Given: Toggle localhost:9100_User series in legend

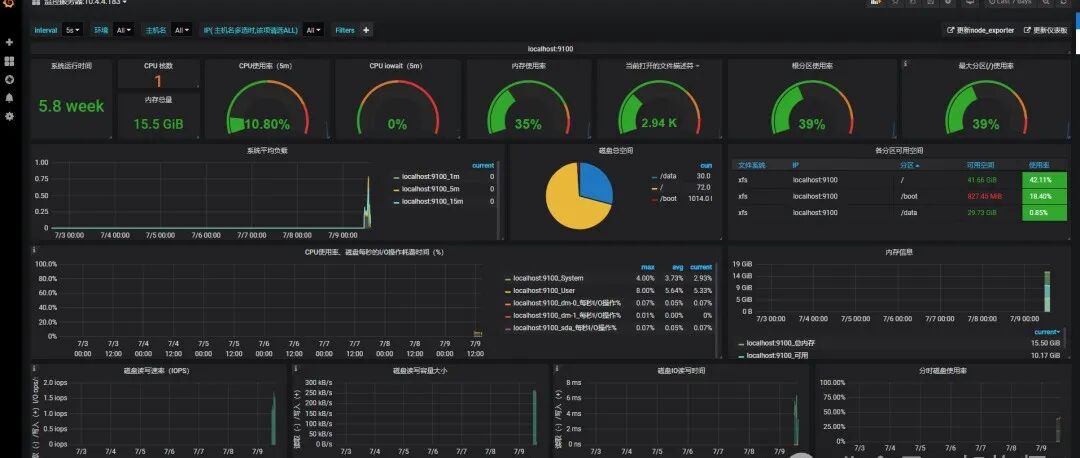Looking at the screenshot, I should coord(544,291).
